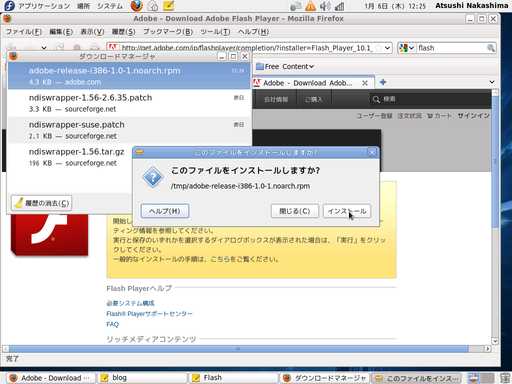The height and width of the screenshot is (384, 512).
Task: Open the Help (H) menu in Firefox
Action: [253, 32]
